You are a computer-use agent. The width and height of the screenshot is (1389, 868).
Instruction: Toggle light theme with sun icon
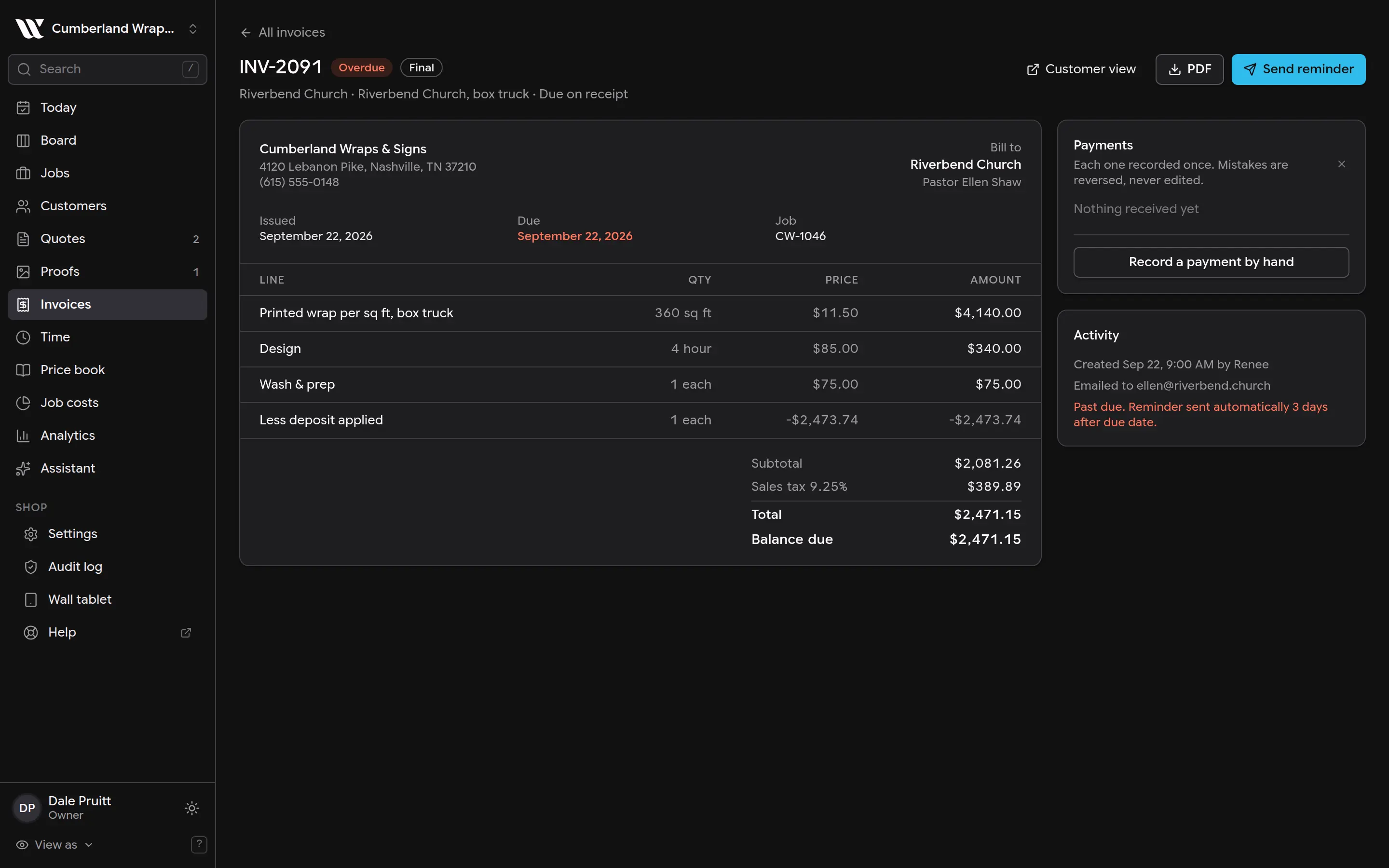click(191, 808)
